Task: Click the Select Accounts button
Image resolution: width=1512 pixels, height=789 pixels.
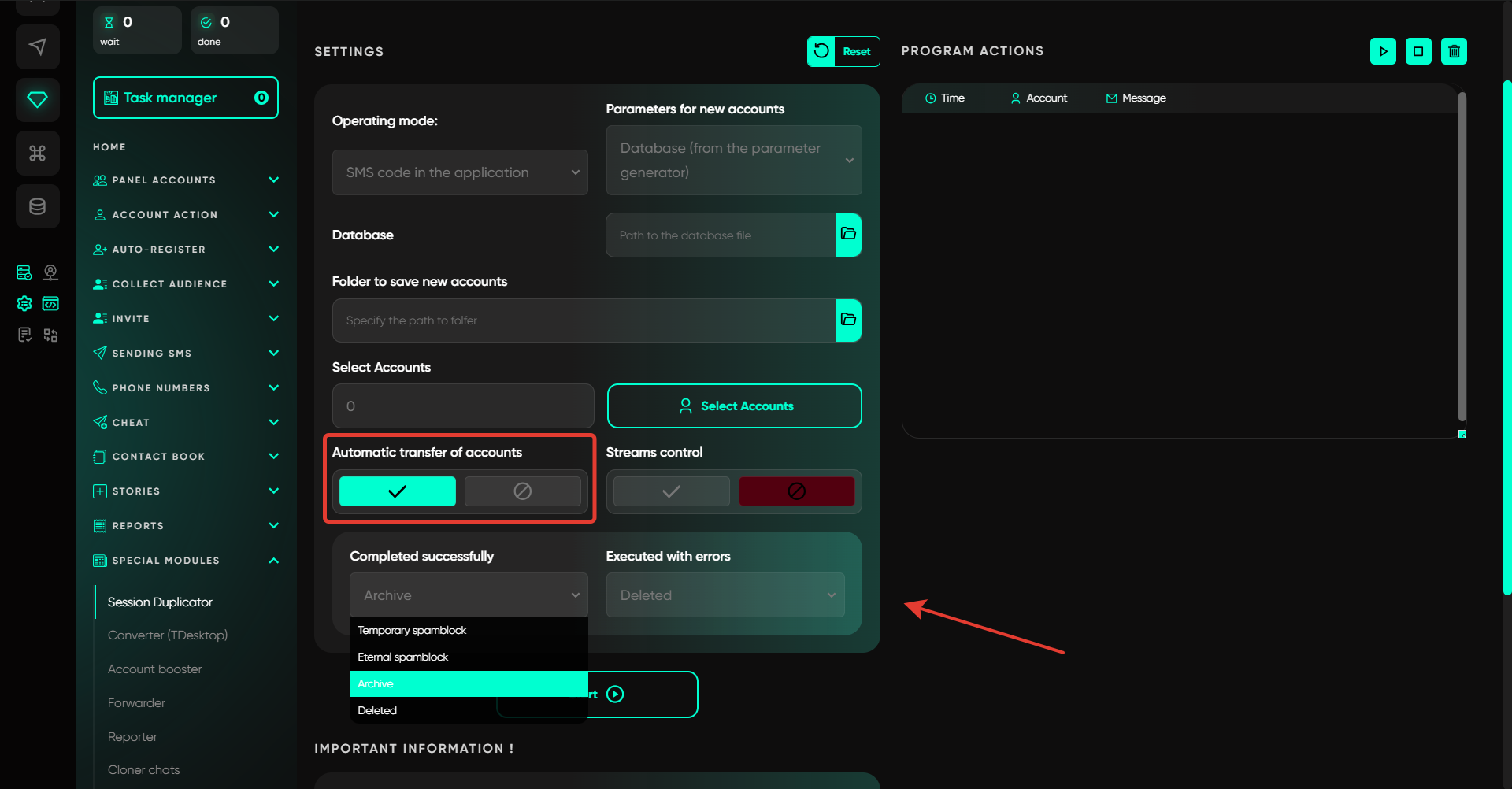Action: pyautogui.click(x=734, y=406)
